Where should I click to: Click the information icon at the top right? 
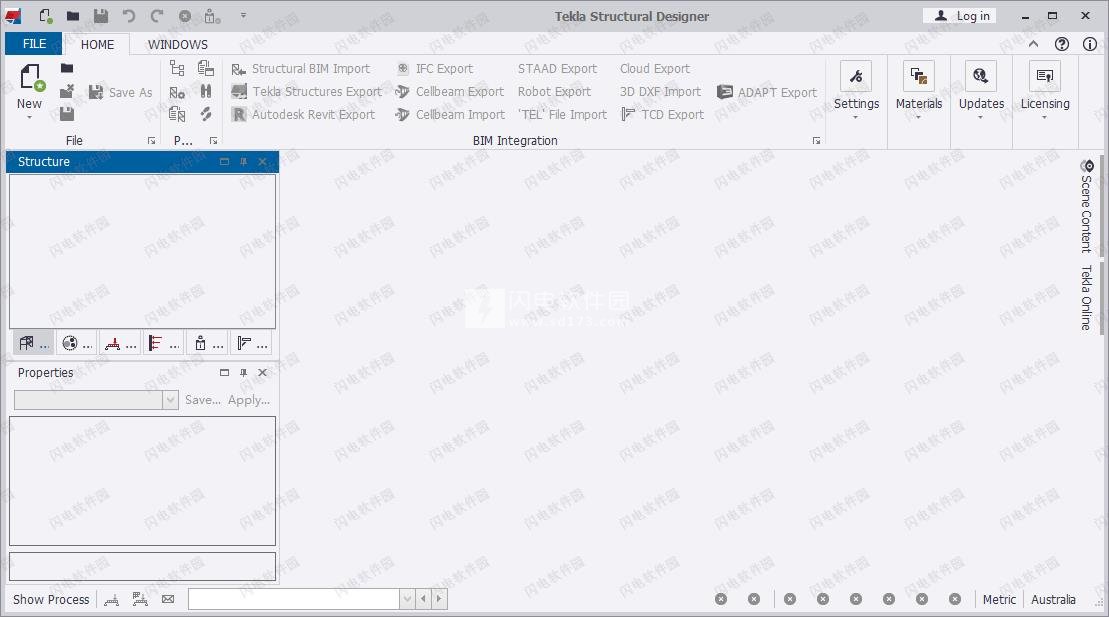point(1090,44)
